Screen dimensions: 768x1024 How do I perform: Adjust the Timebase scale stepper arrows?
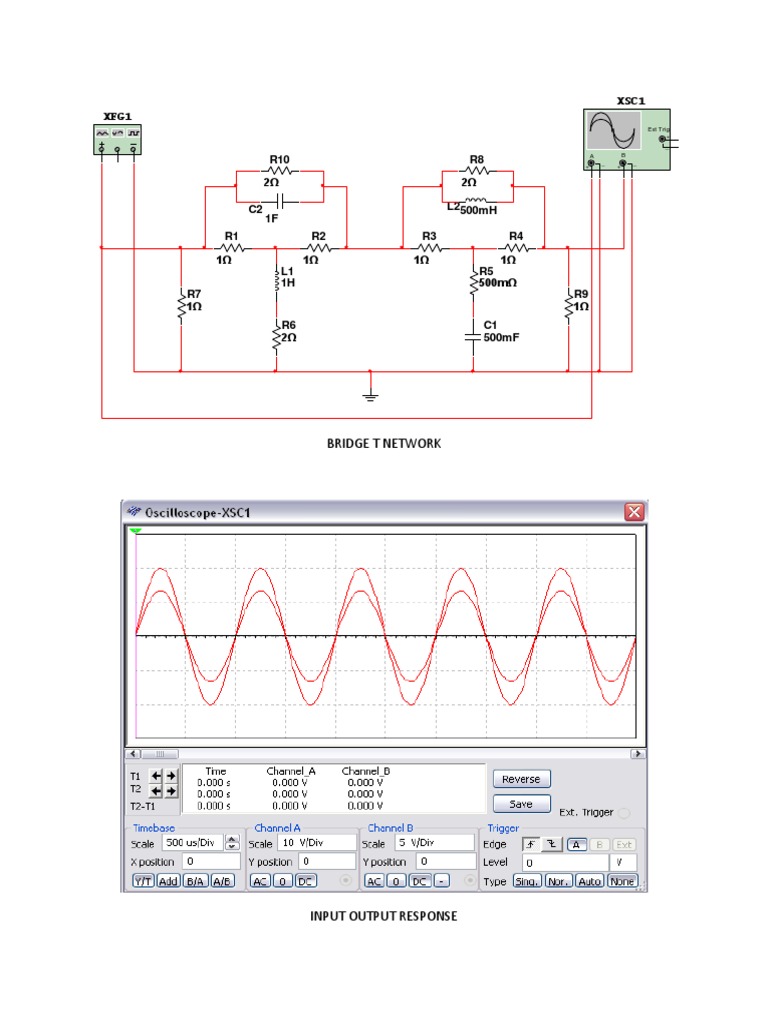[x=232, y=842]
